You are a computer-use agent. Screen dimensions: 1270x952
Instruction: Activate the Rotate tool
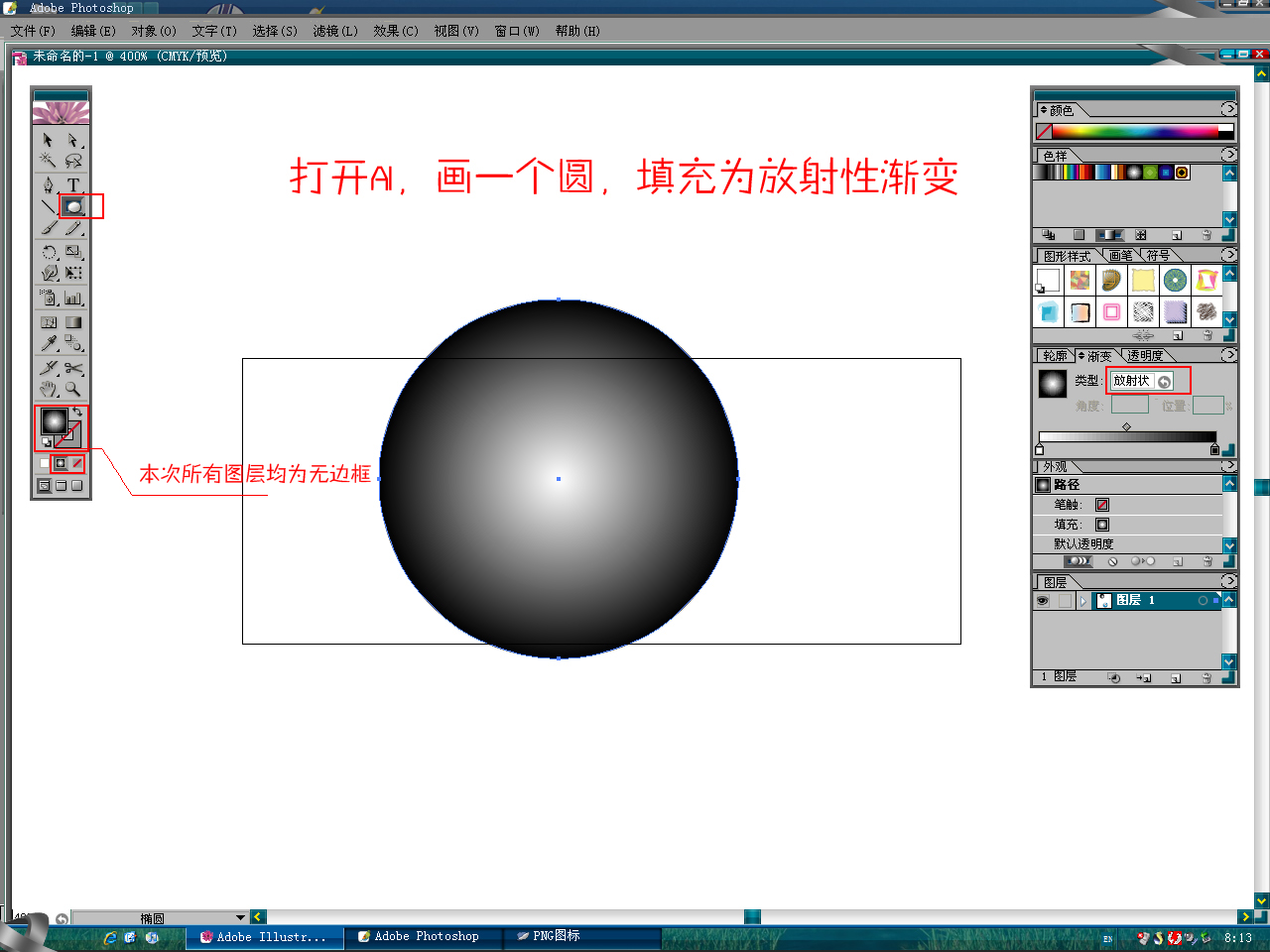[x=48, y=252]
